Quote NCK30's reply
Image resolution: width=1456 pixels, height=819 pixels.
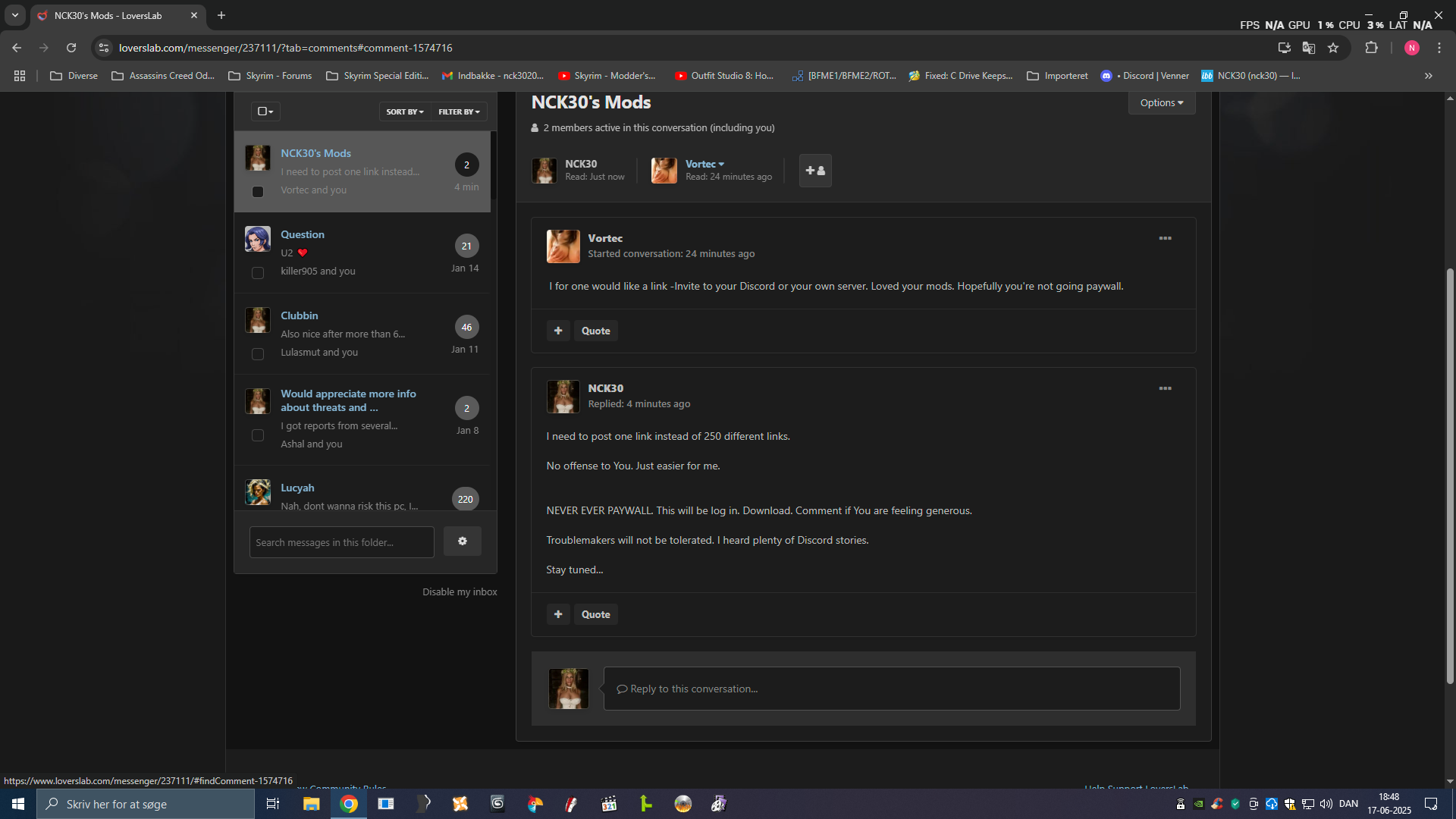tap(595, 614)
